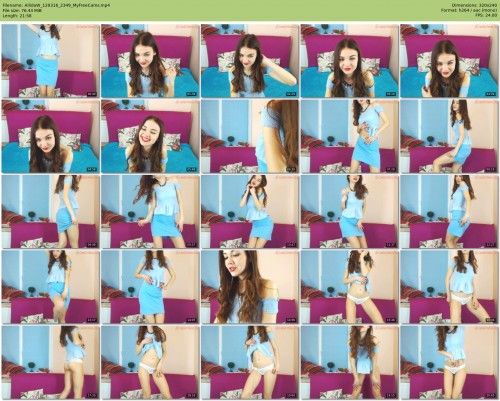Select first thumbnail in third row
Image resolution: width=500 pixels, height=401 pixels.
[x=50, y=212]
